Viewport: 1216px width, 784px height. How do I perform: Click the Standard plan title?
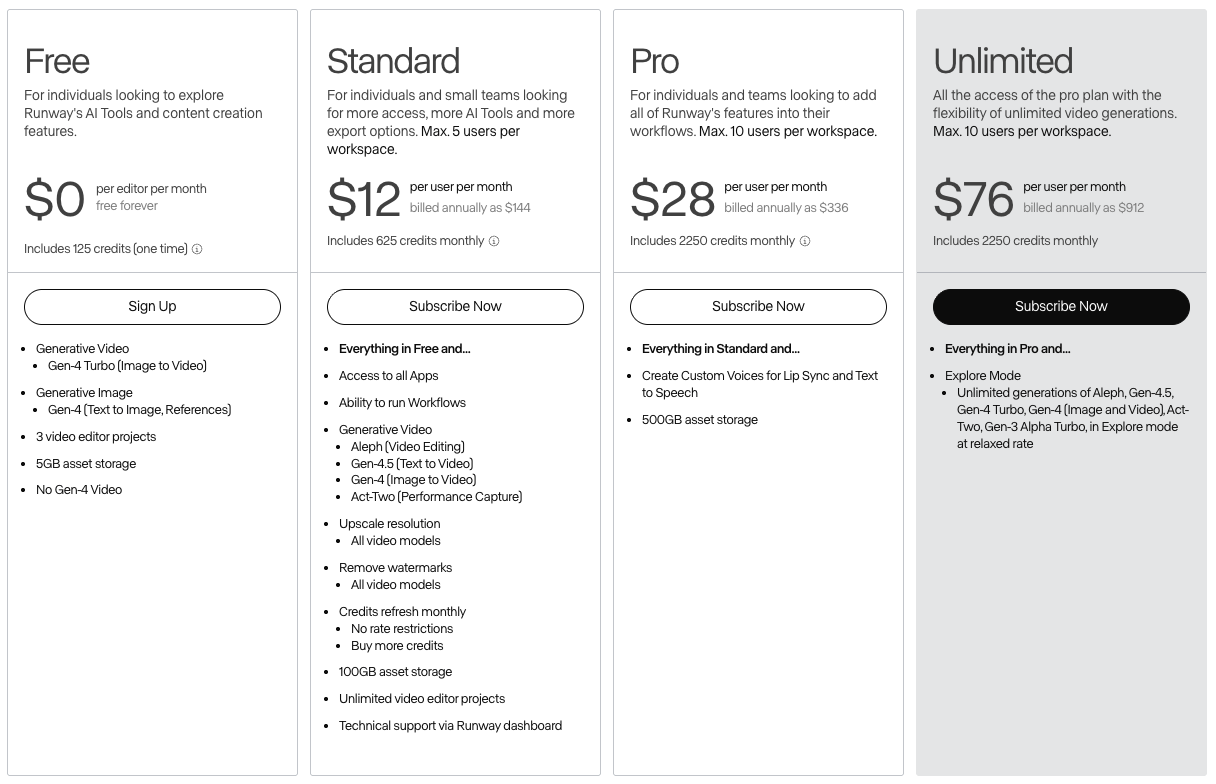(x=393, y=61)
